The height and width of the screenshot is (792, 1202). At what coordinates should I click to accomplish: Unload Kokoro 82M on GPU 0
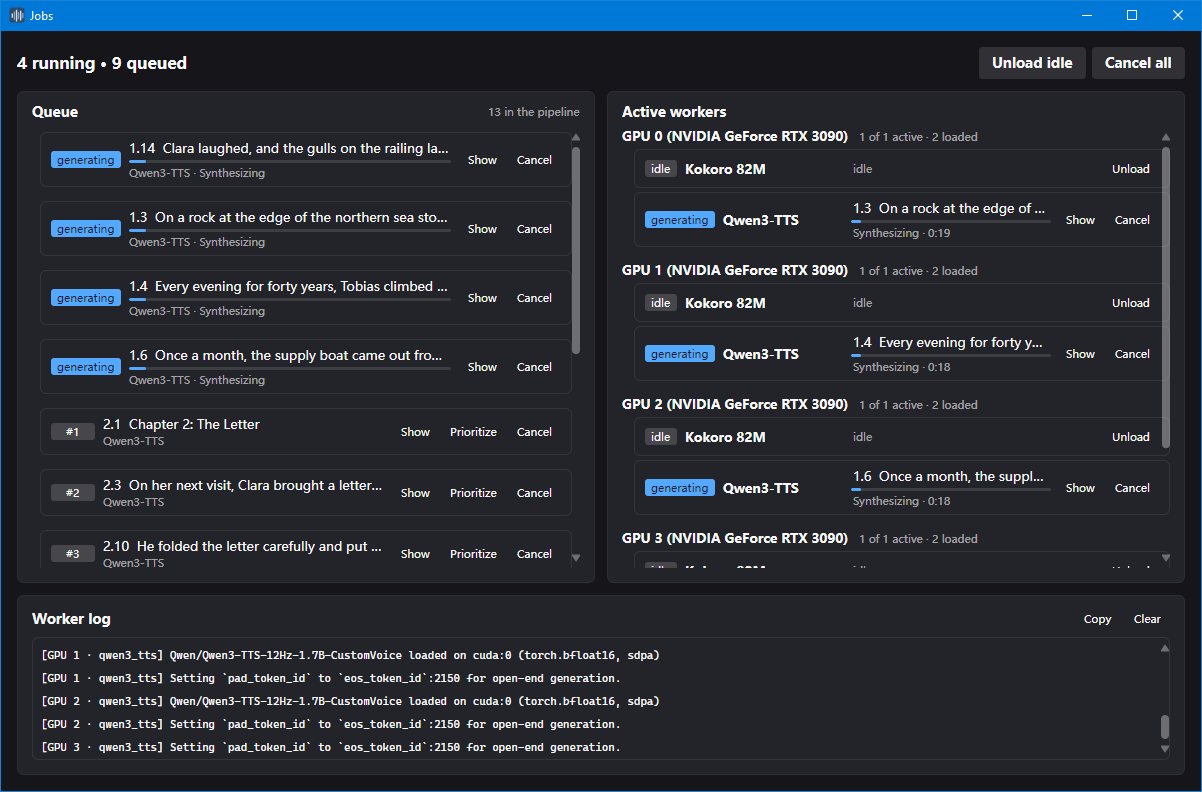click(x=1131, y=169)
